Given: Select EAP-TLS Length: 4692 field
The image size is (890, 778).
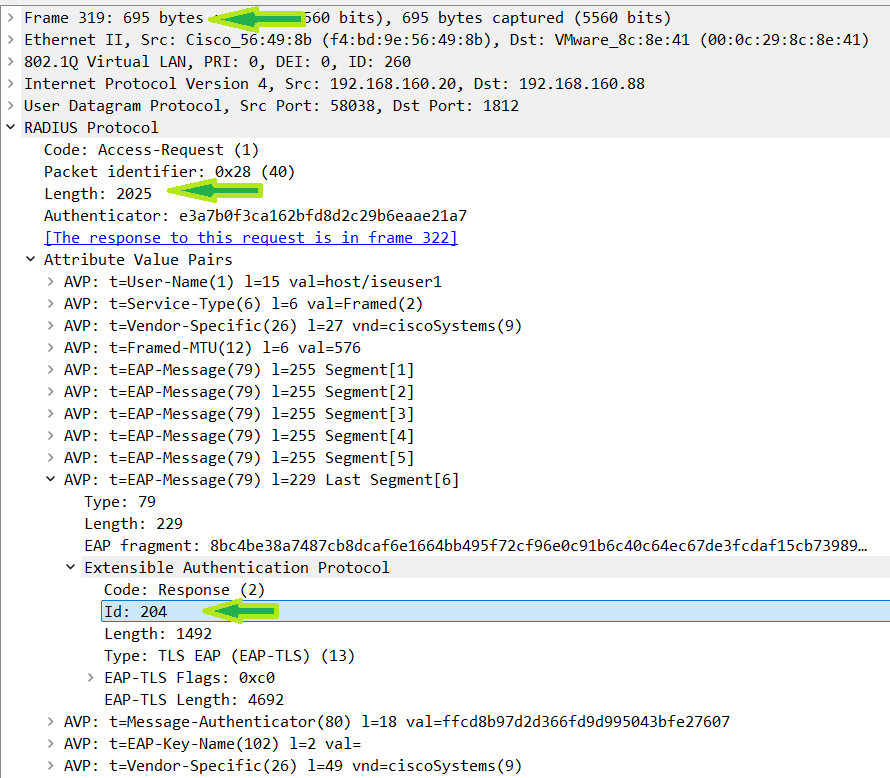Looking at the screenshot, I should coord(194,700).
